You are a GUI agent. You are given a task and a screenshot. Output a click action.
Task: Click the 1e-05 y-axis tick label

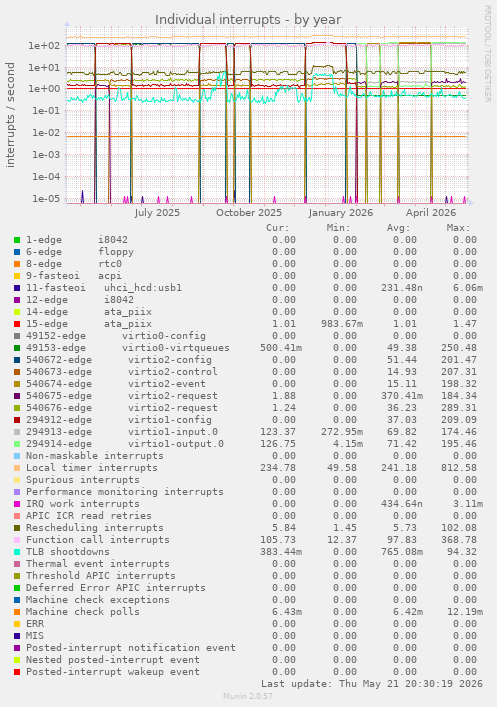click(44, 199)
